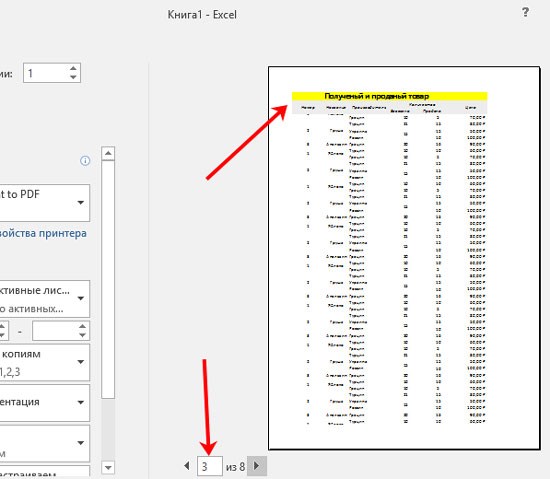The height and width of the screenshot is (479, 550).
Task: Click the settings scrollbar down arrow
Action: click(x=108, y=467)
